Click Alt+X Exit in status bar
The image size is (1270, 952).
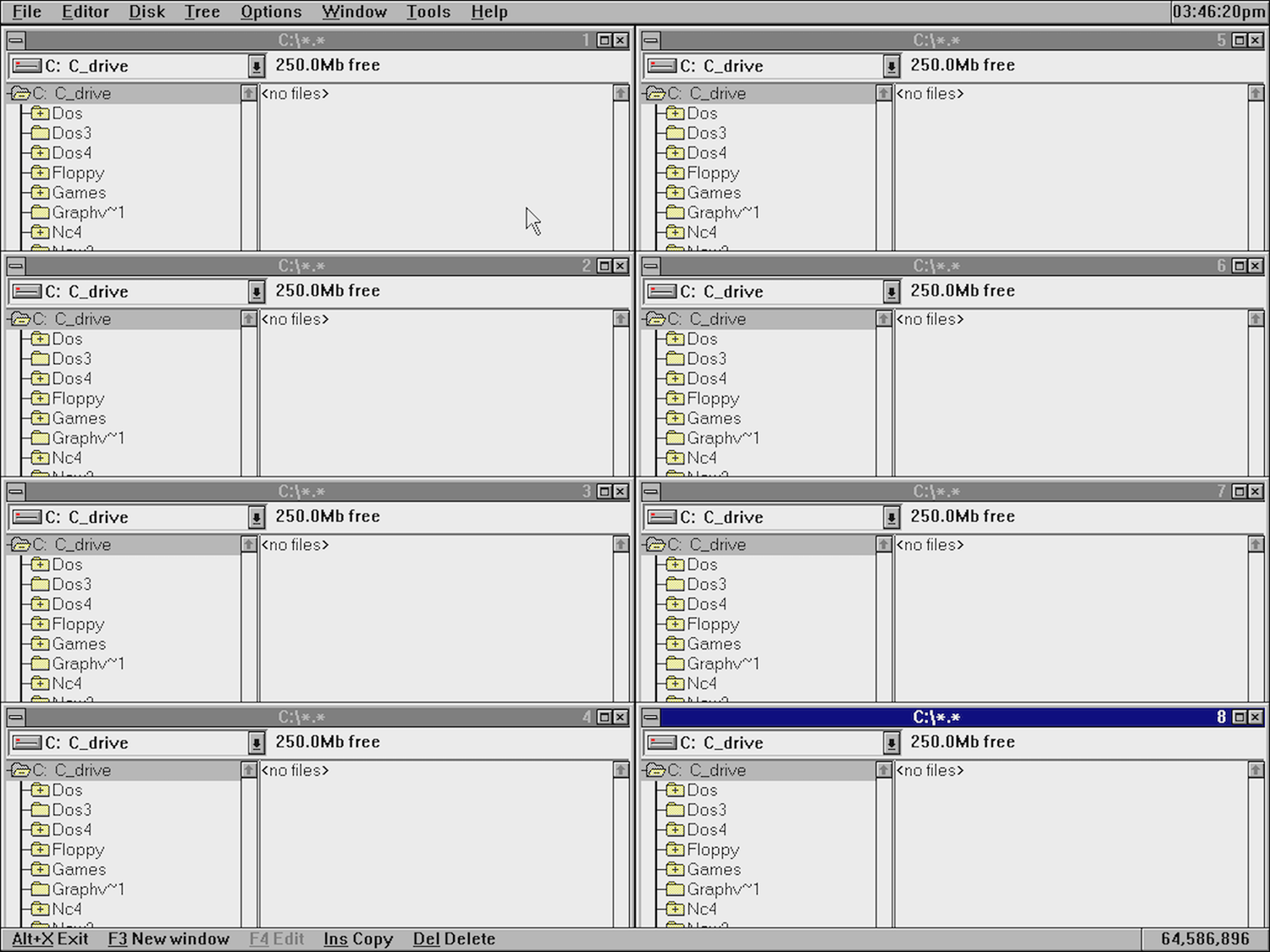(50, 938)
